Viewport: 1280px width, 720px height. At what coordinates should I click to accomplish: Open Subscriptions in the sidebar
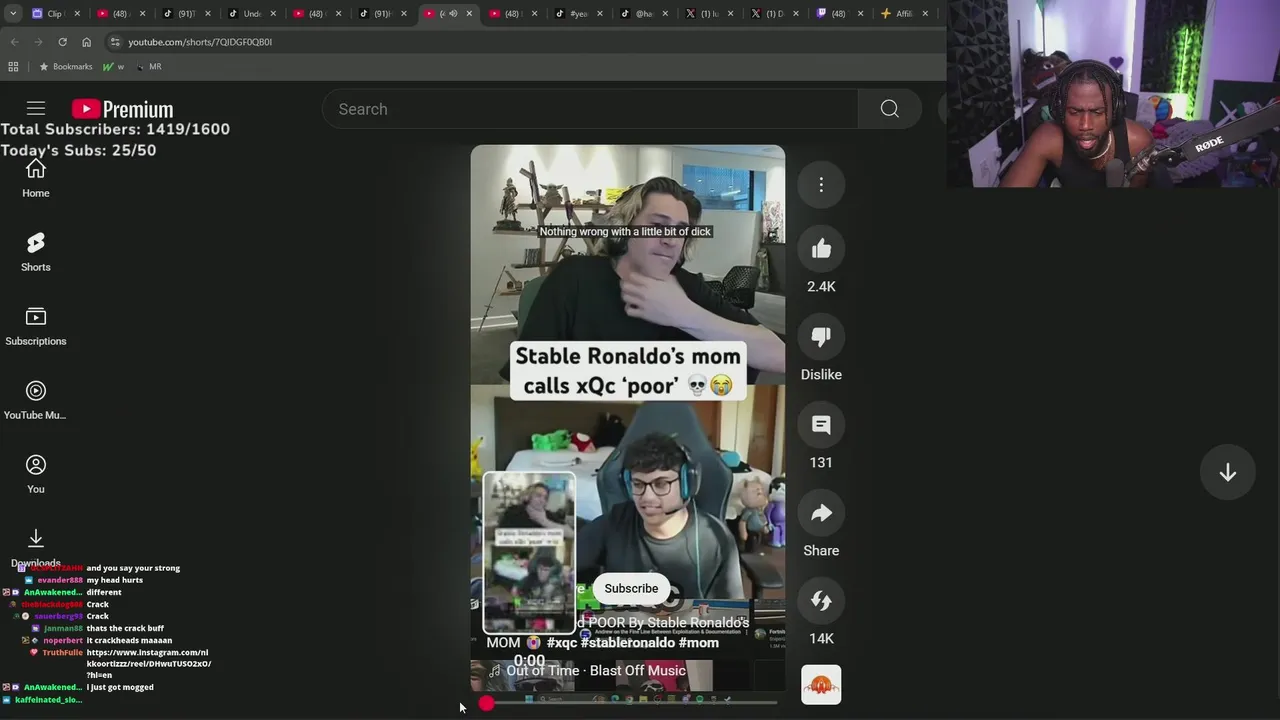36,327
